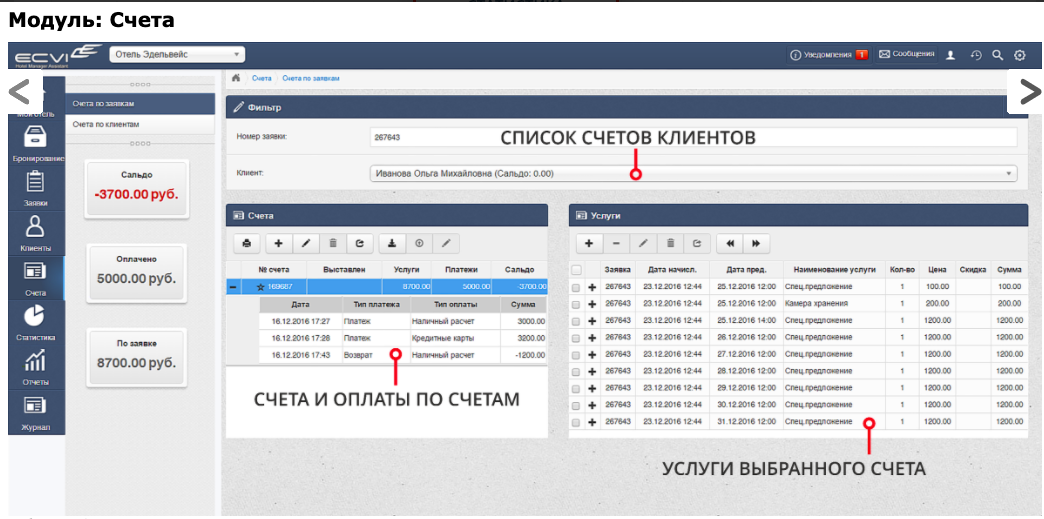Tick checkbox for the Камера хранения row

click(x=577, y=304)
